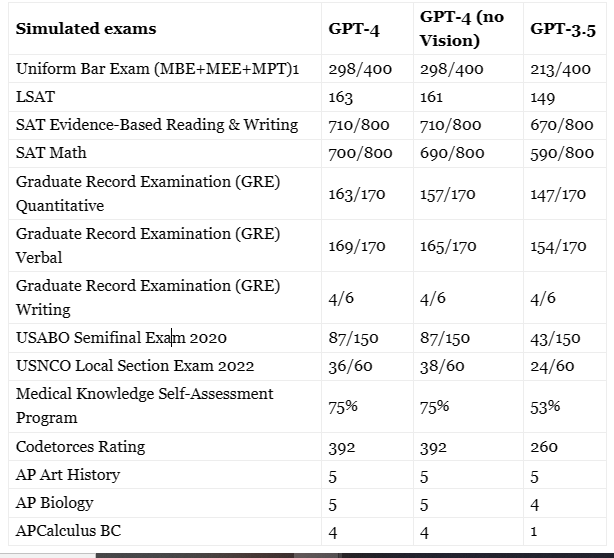Click the '213/400' Uniform Bar Exam score

pyautogui.click(x=561, y=70)
